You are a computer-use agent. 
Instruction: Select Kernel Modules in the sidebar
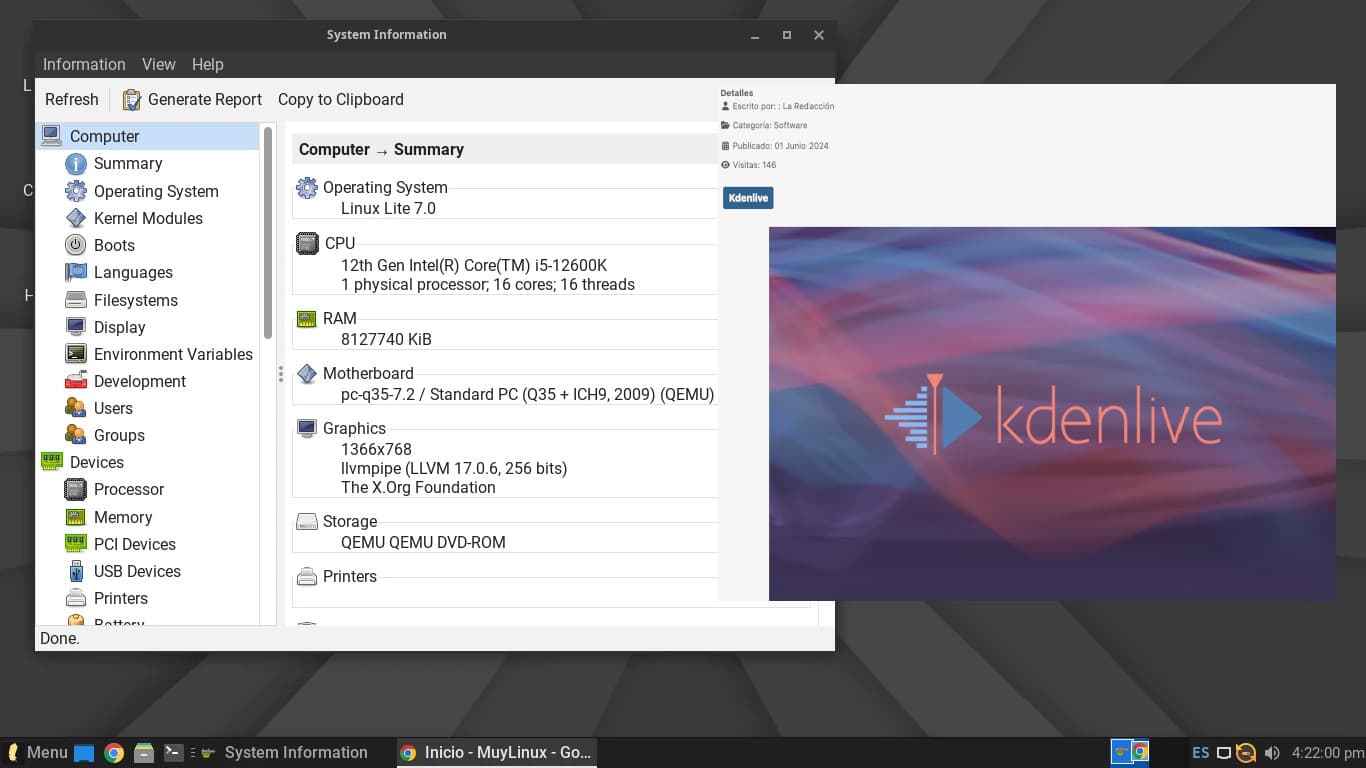(x=148, y=218)
